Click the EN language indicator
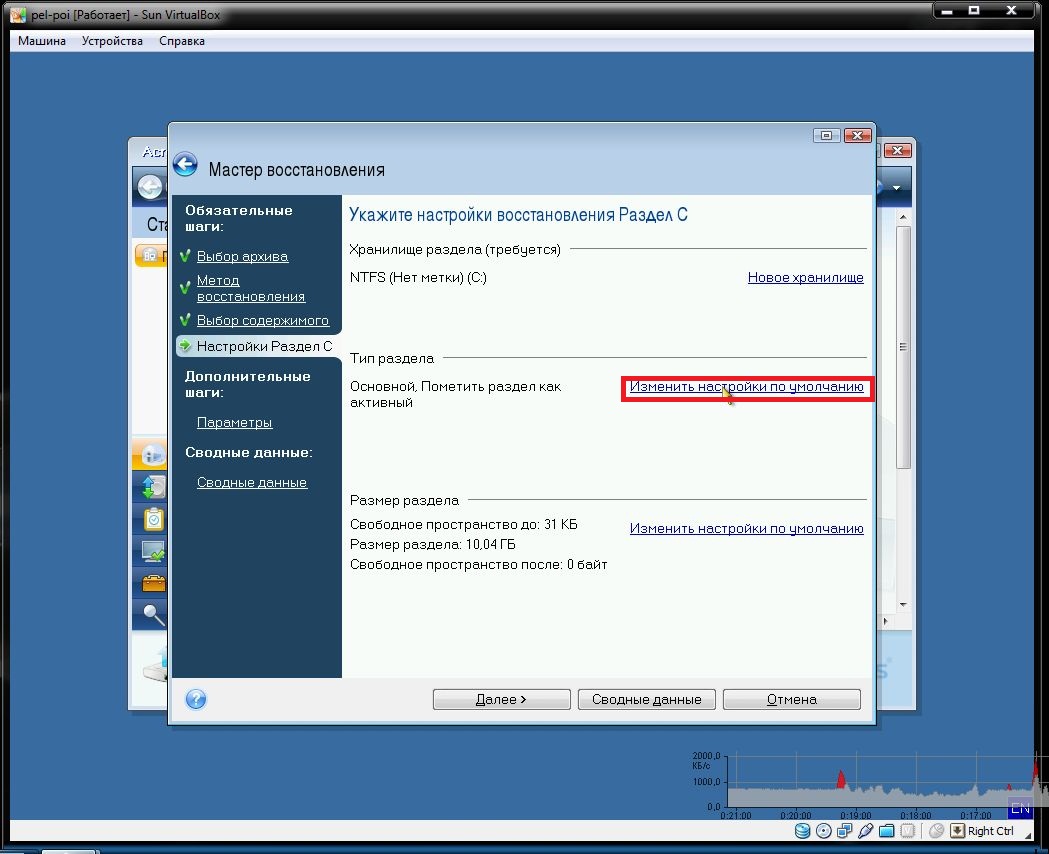Image resolution: width=1049 pixels, height=854 pixels. tap(1020, 808)
